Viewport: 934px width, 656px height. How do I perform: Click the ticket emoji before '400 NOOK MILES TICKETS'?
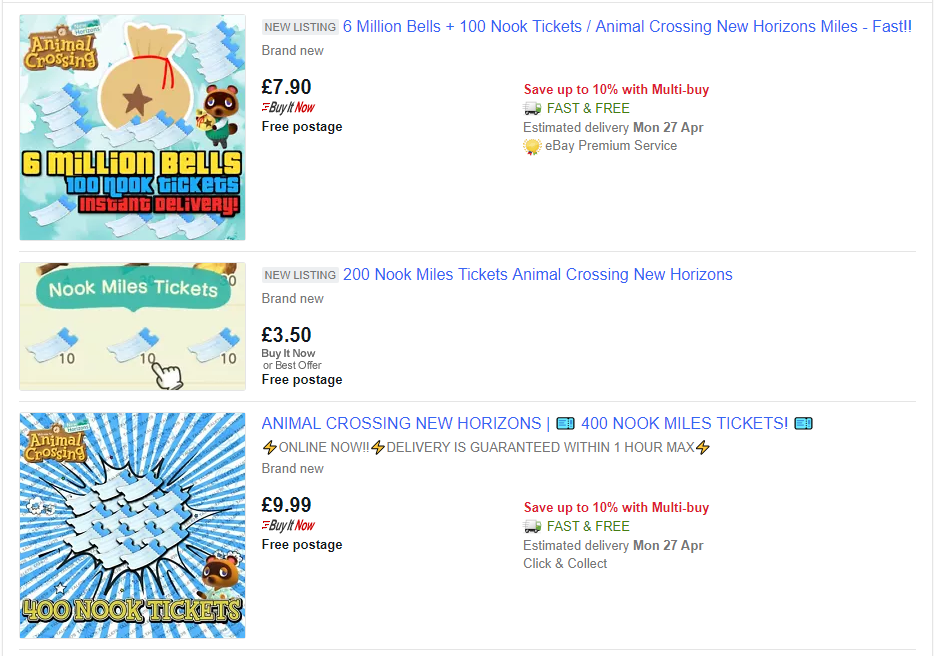point(565,424)
